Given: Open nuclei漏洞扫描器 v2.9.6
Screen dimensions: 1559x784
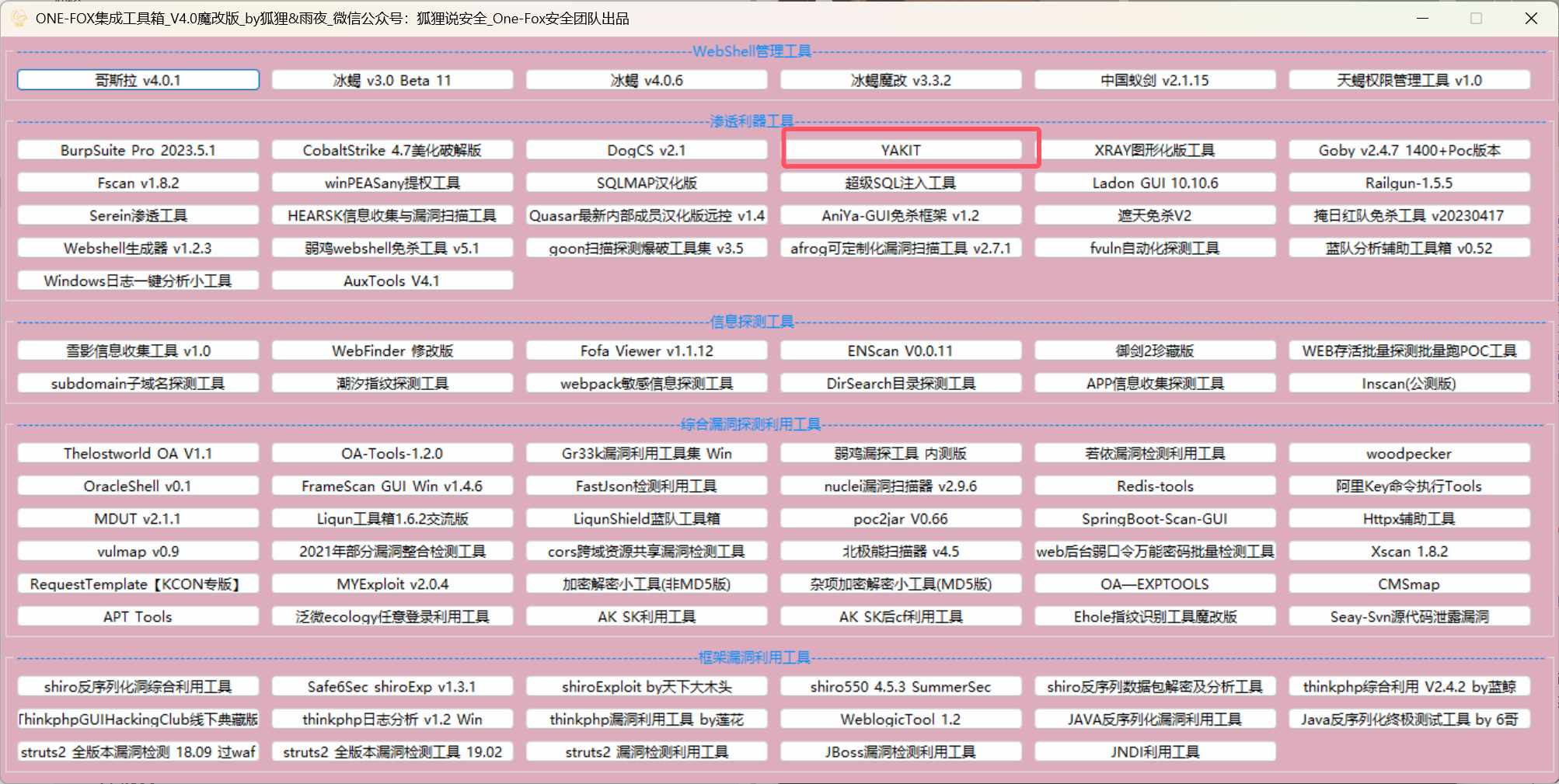Looking at the screenshot, I should [x=901, y=486].
